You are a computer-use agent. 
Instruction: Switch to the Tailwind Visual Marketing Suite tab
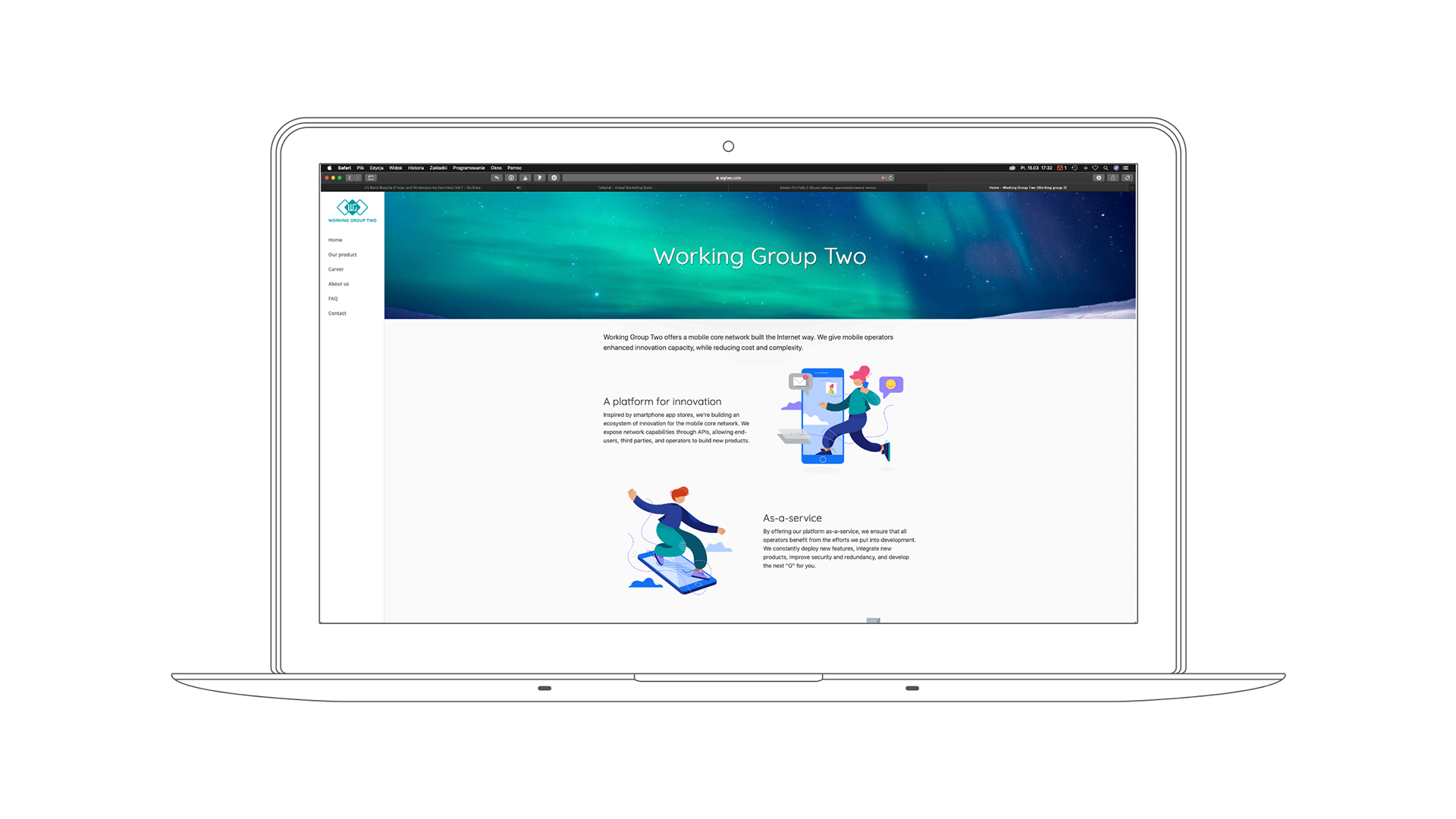pyautogui.click(x=626, y=187)
